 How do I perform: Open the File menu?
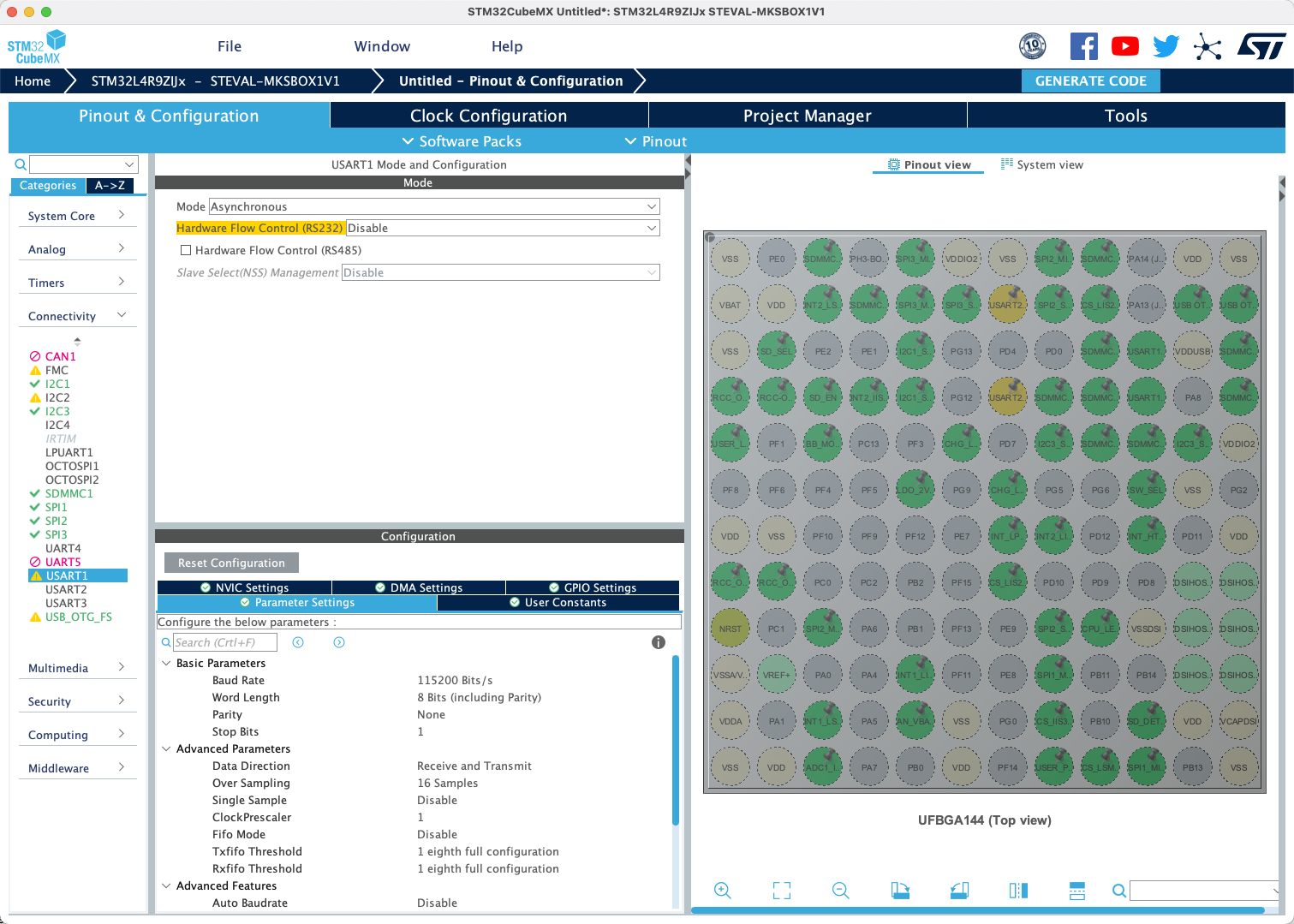230,46
